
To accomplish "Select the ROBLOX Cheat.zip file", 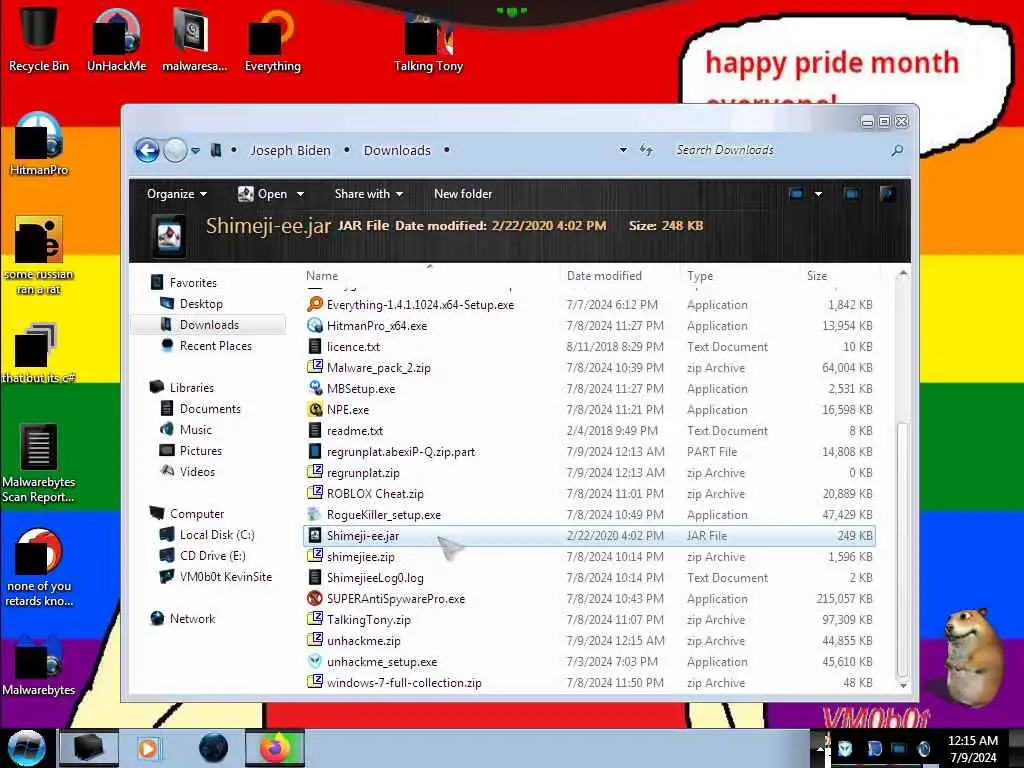I will [x=589, y=494].
